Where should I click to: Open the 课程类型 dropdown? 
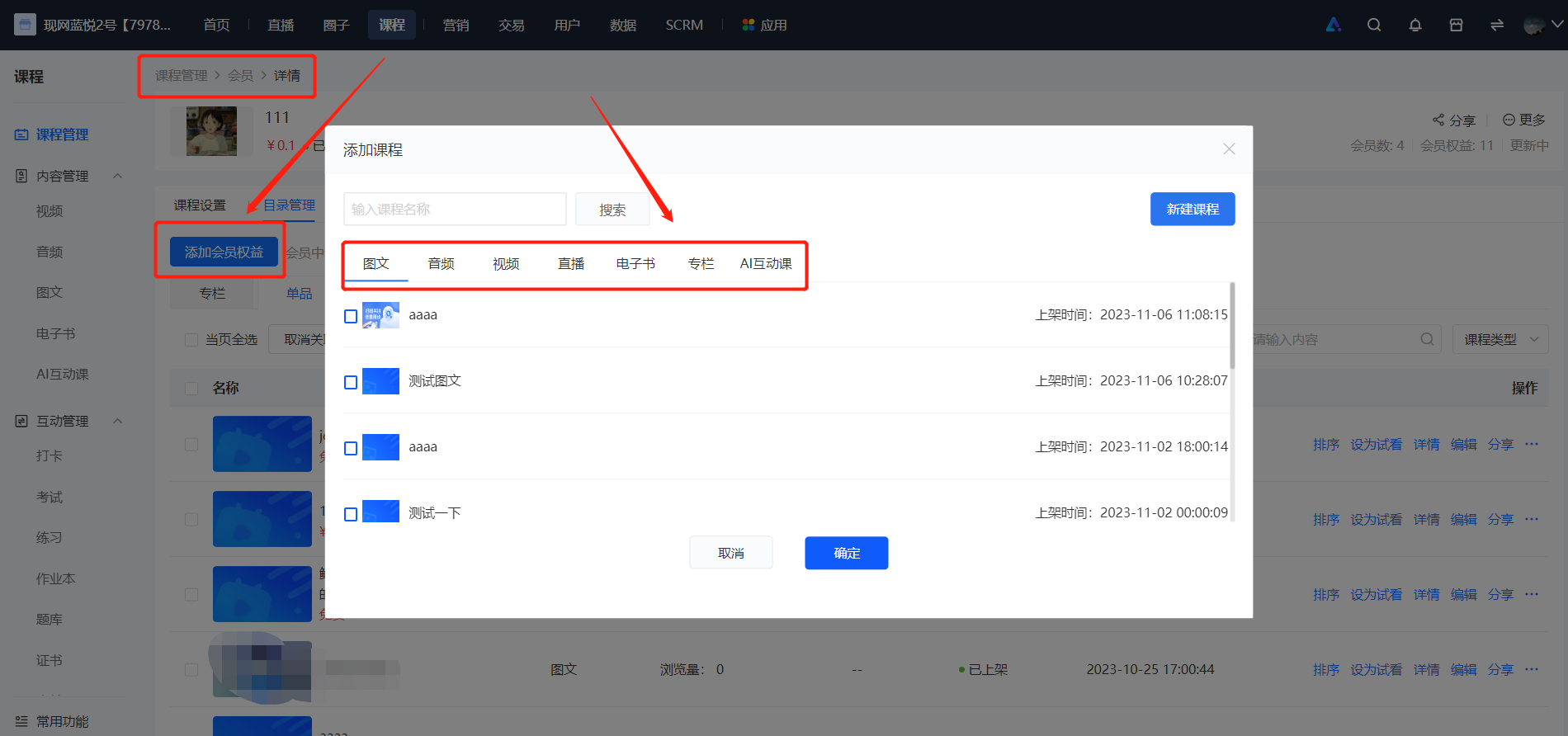(1500, 339)
